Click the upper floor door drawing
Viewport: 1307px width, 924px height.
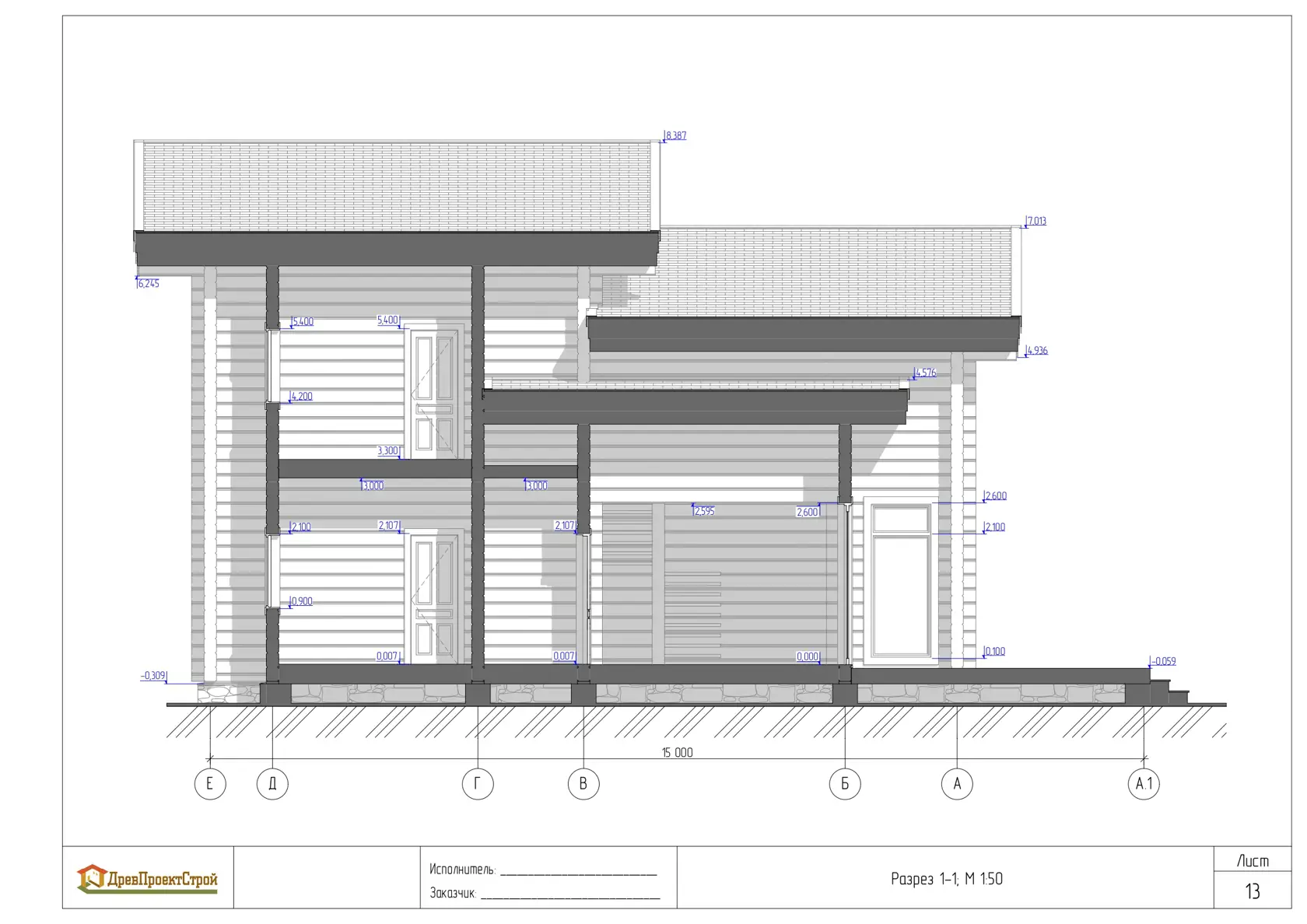434,391
